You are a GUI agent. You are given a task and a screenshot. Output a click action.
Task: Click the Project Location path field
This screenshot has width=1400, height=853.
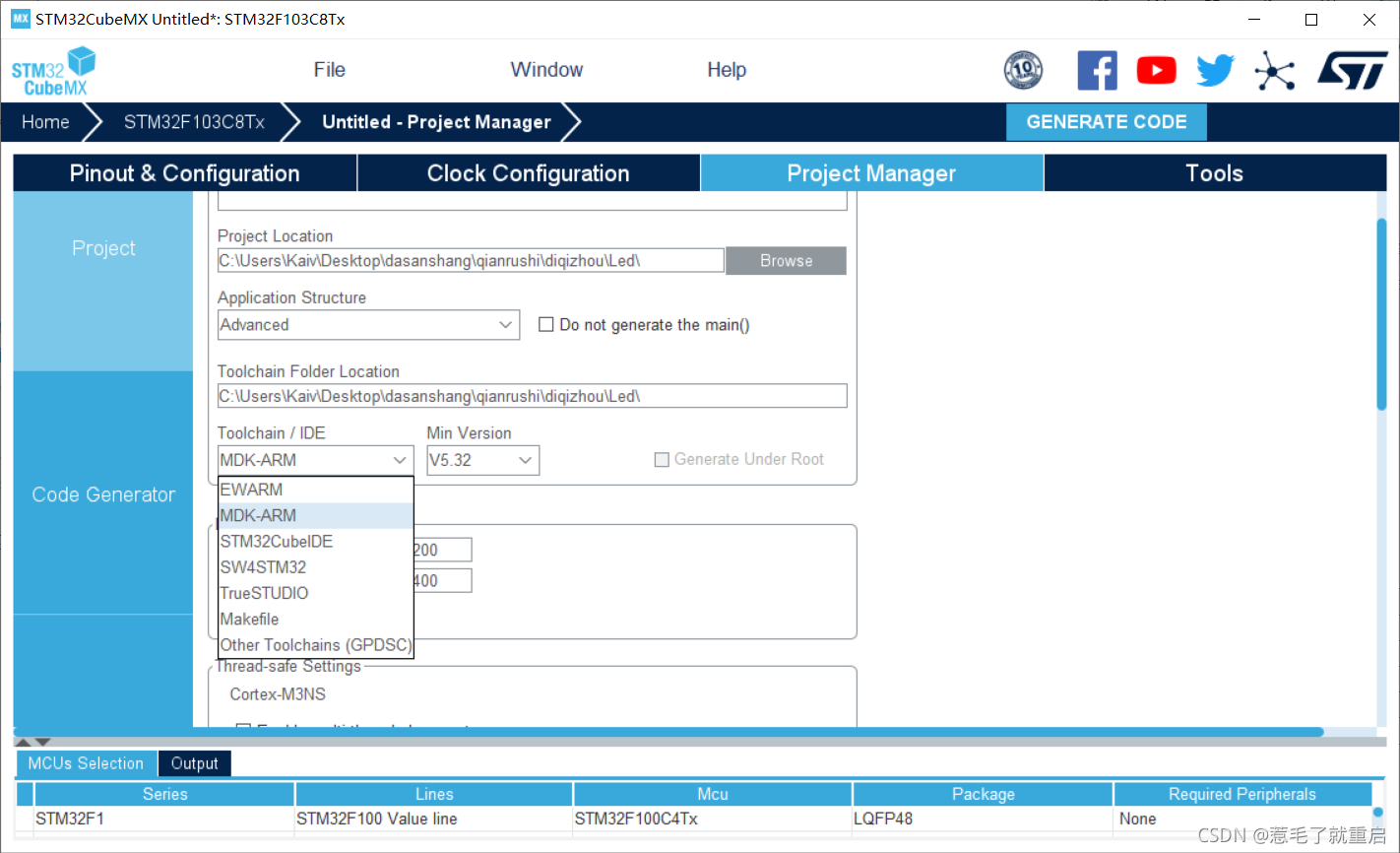pyautogui.click(x=471, y=261)
